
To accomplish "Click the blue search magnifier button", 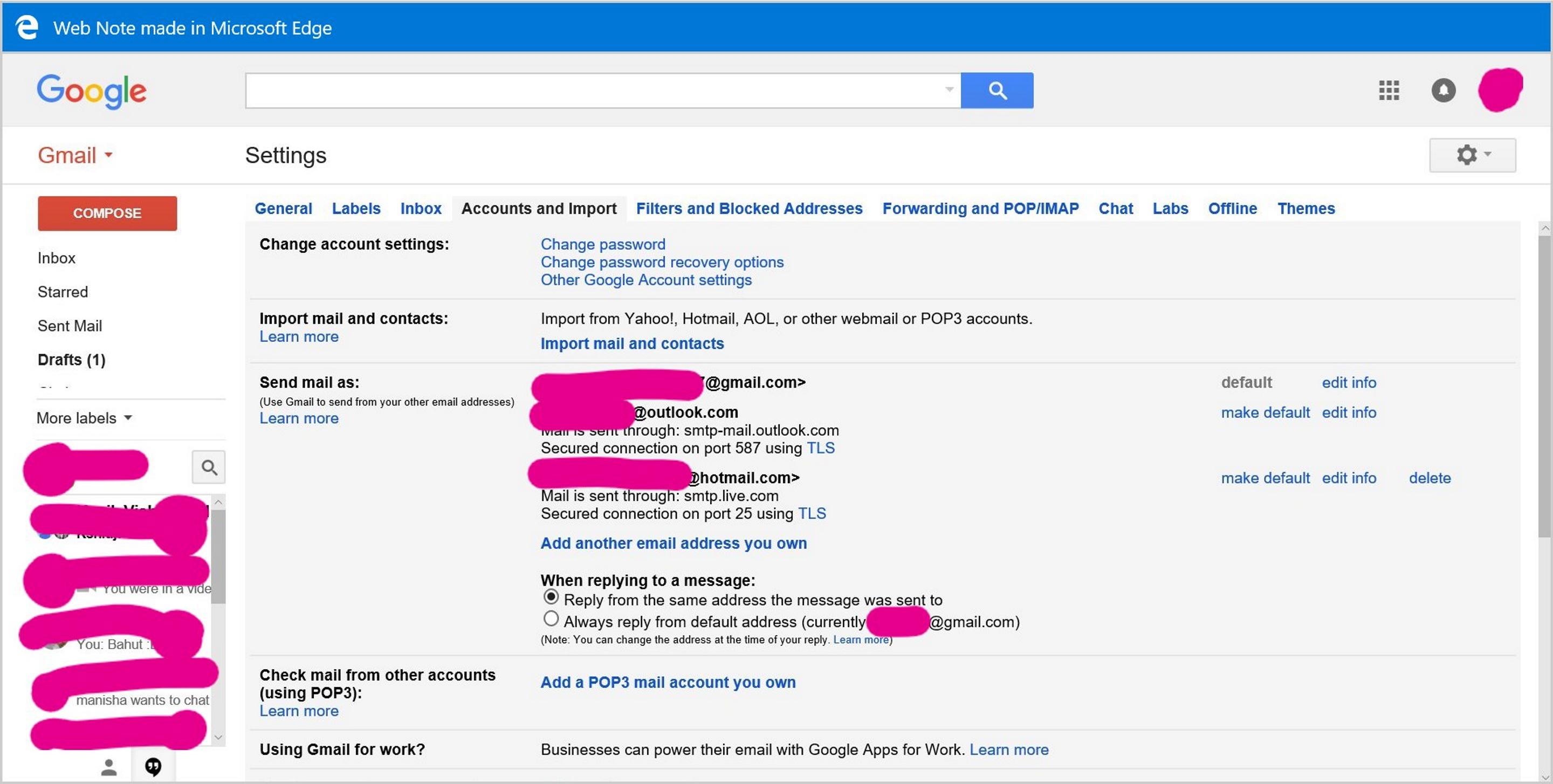I will (x=997, y=91).
